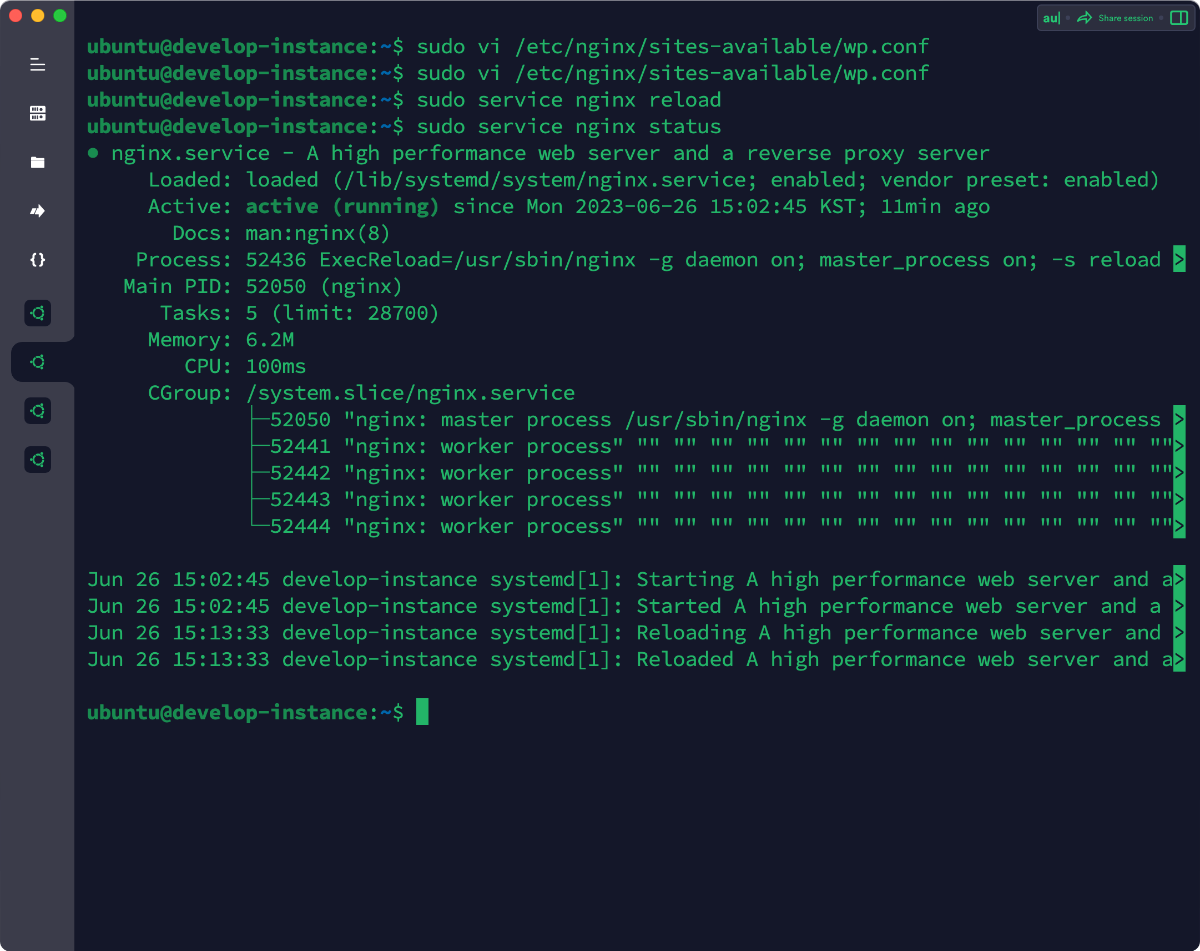
Task: Click the "nginx.service - A high performance" header line
Action: pos(539,153)
